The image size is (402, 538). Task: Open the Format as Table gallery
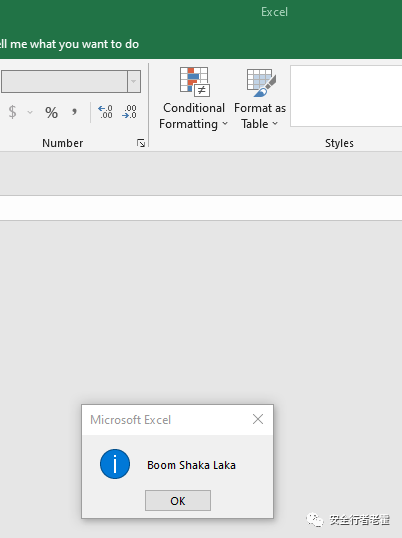coord(260,99)
